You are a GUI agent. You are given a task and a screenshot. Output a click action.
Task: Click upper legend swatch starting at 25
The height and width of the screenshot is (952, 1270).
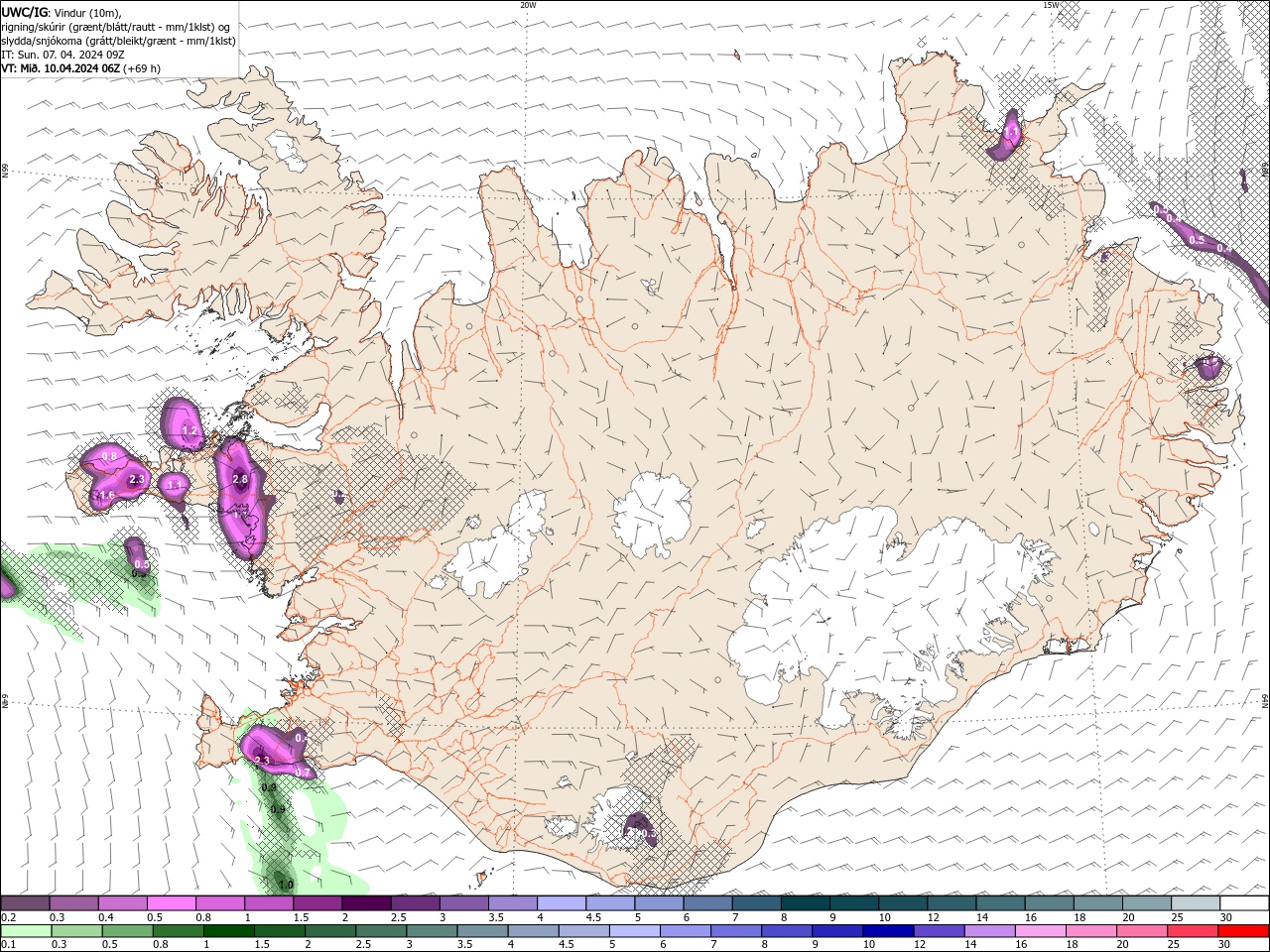click(x=1195, y=903)
